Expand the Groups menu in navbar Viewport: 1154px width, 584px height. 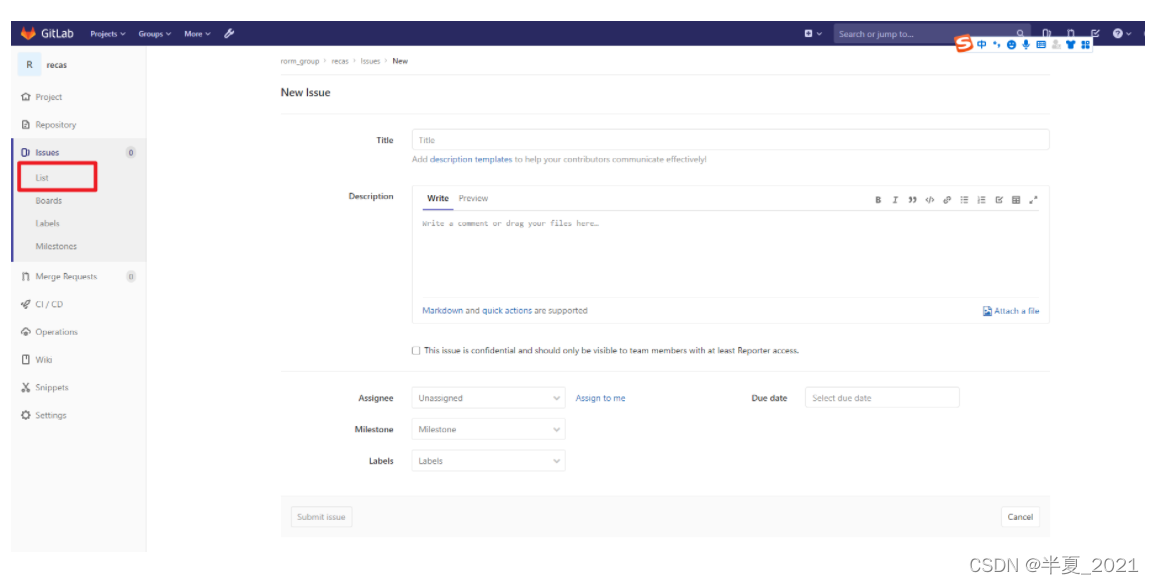click(155, 34)
